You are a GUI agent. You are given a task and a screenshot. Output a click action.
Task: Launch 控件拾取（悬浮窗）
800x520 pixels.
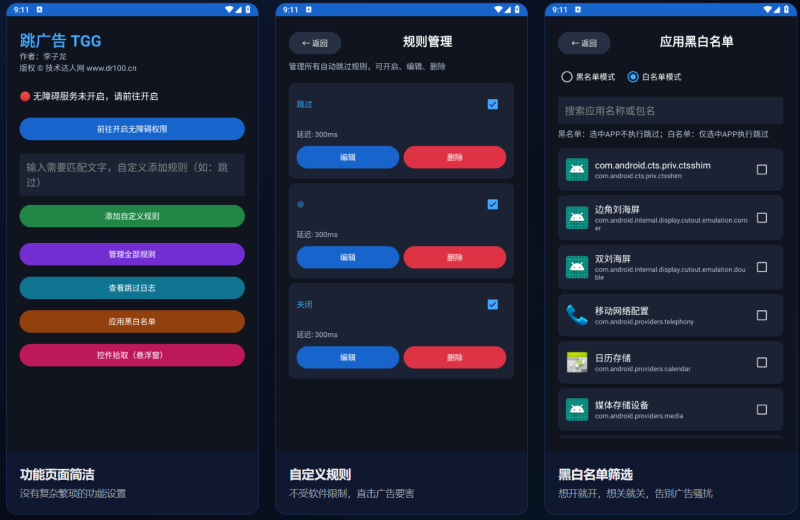tap(132, 355)
